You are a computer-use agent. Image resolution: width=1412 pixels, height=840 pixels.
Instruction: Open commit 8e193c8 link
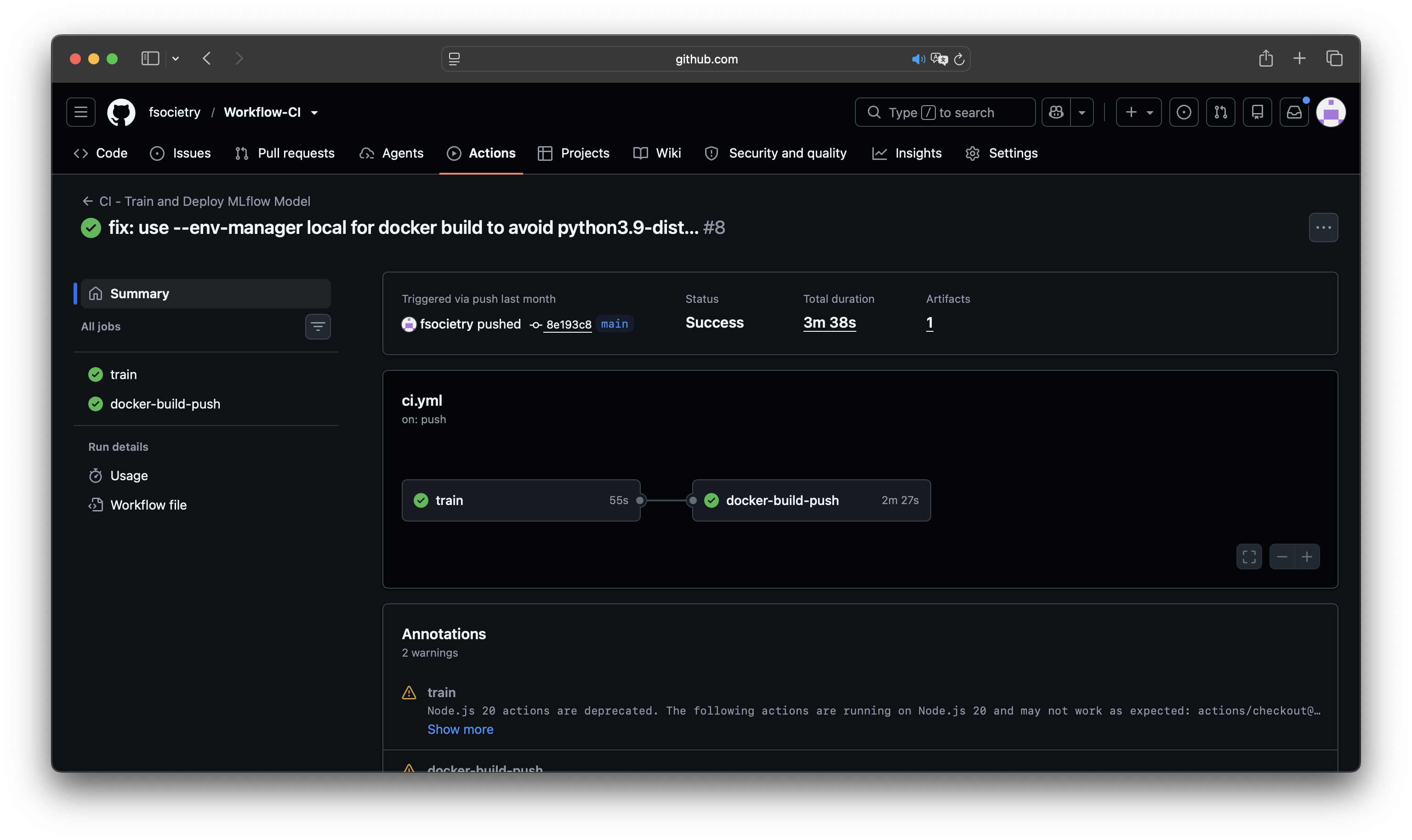click(569, 324)
